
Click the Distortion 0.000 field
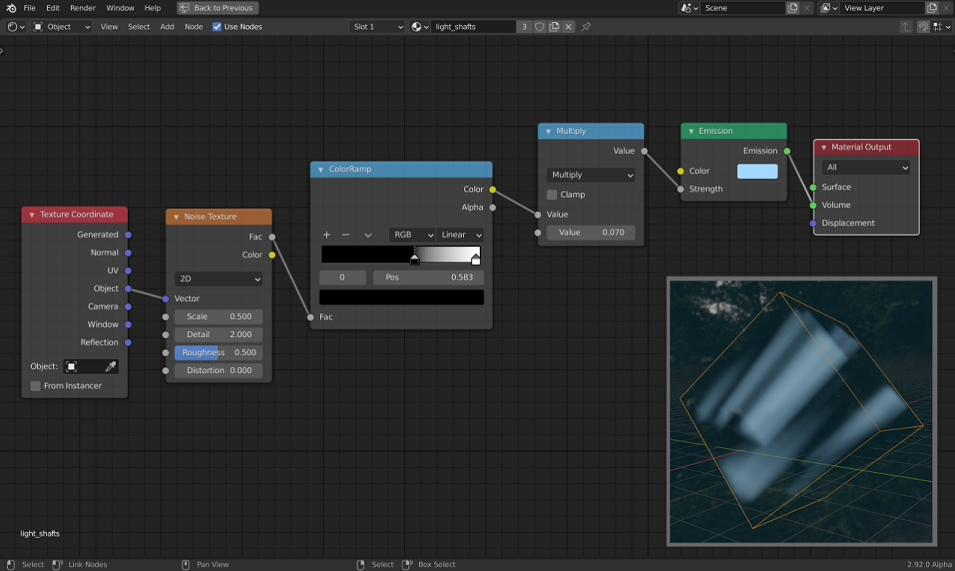coord(219,371)
